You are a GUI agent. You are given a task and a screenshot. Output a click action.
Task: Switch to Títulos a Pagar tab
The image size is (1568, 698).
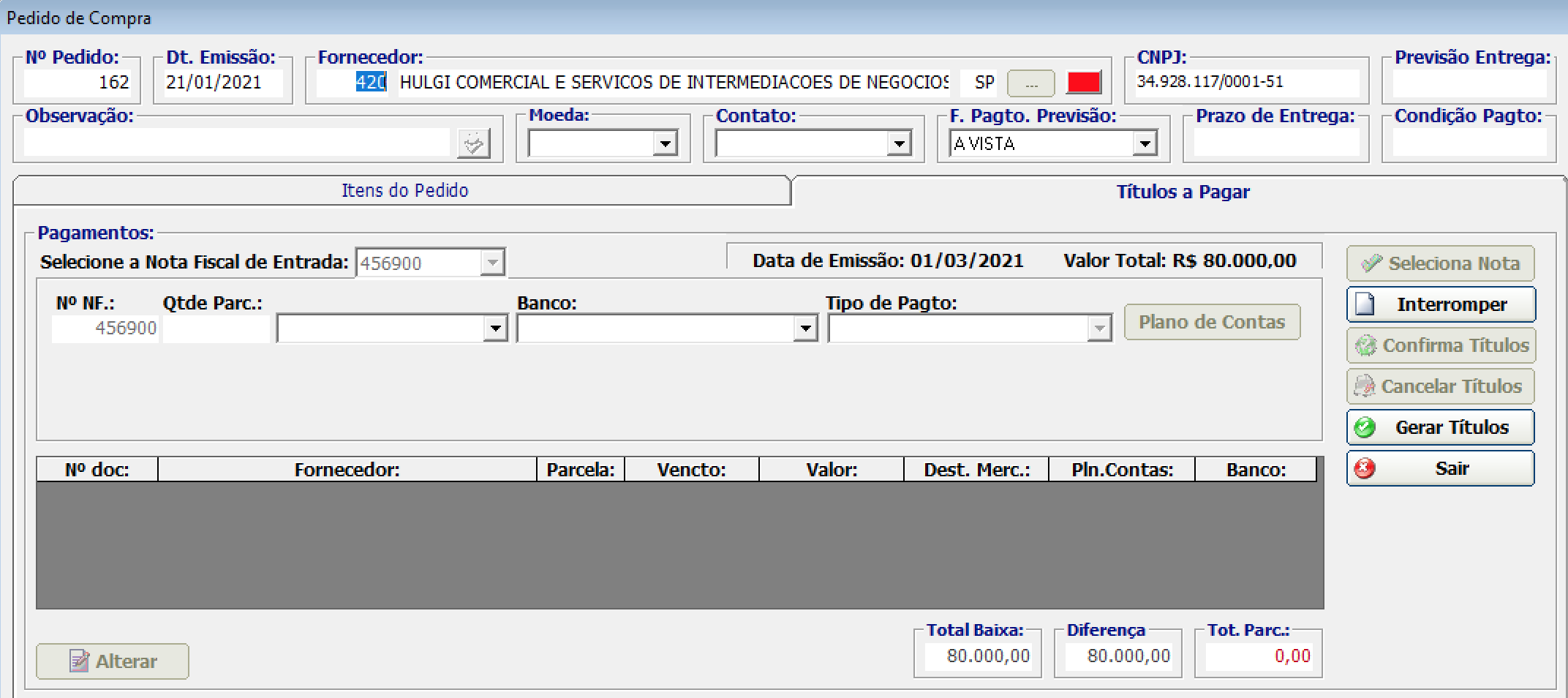tap(1183, 192)
